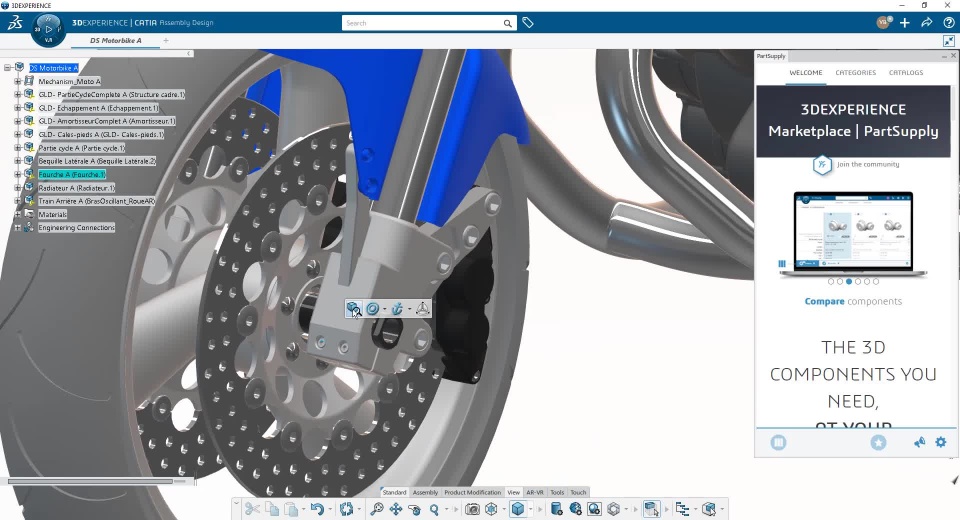Click the cube selection tool with cursor
The image size is (960, 520).
(x=651, y=509)
